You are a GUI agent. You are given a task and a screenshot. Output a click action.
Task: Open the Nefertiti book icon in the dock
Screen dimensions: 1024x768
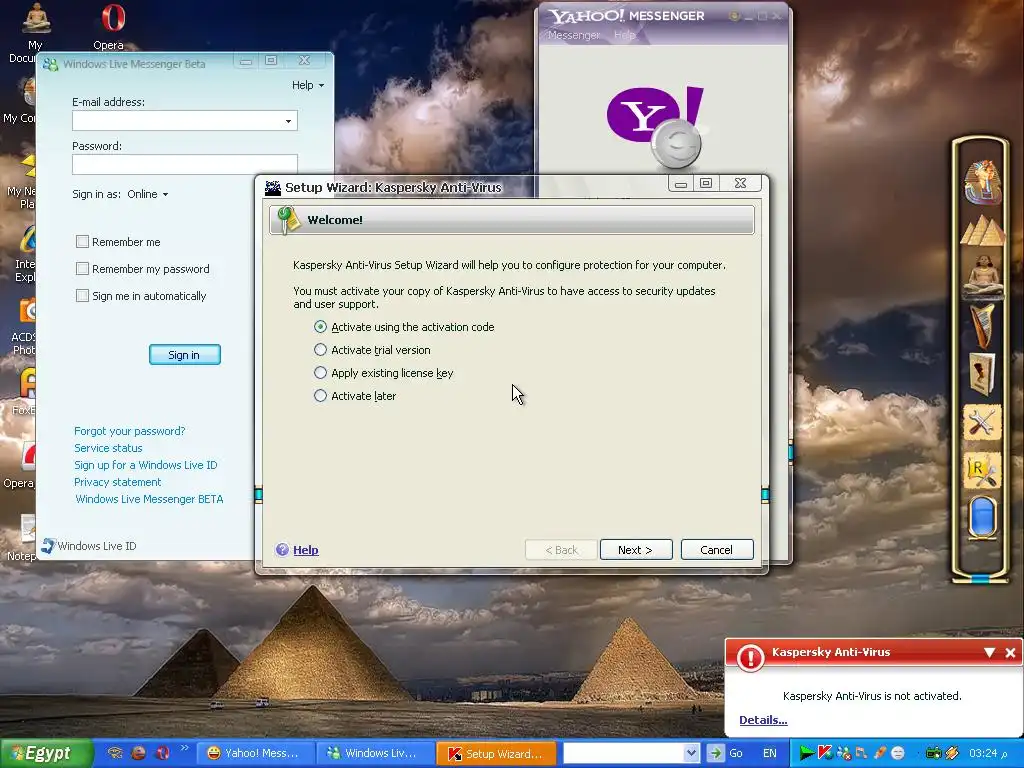[x=982, y=374]
